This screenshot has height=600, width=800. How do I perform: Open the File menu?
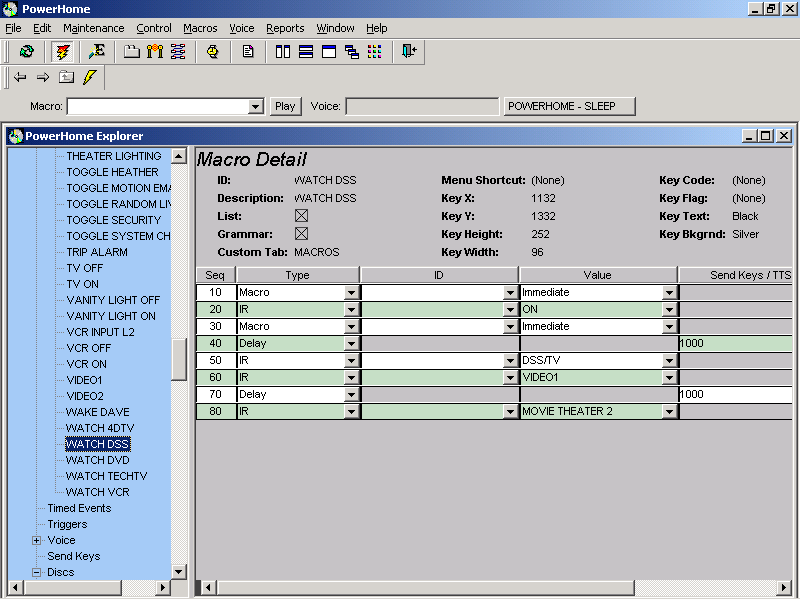(13, 28)
